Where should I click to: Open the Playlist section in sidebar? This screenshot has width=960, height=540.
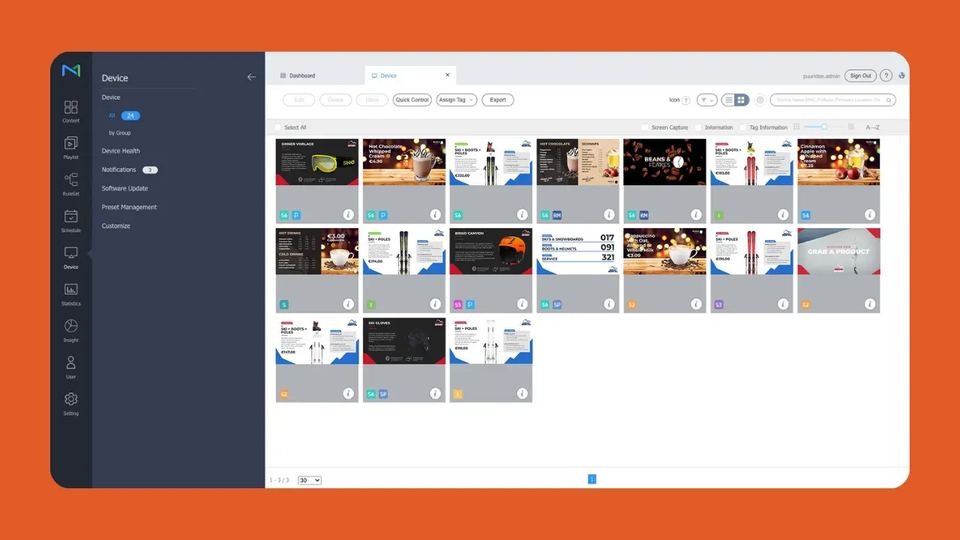click(x=71, y=148)
